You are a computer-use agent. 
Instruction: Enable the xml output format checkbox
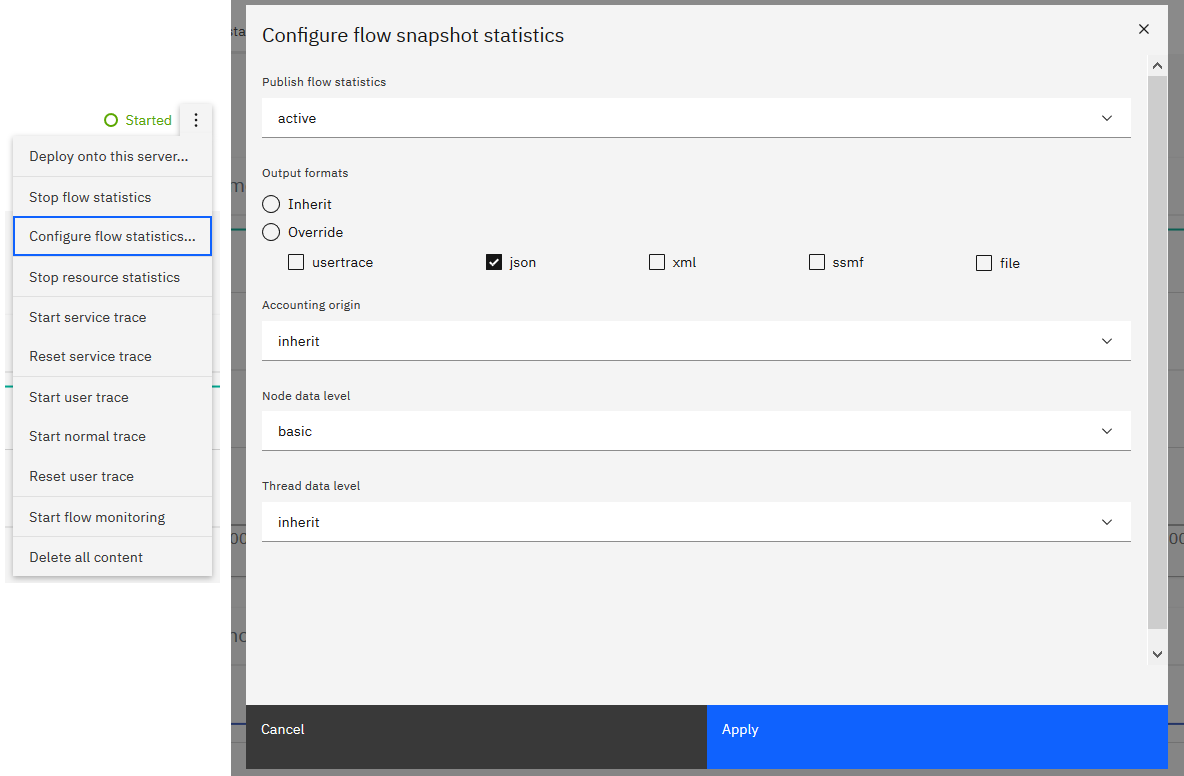click(657, 262)
